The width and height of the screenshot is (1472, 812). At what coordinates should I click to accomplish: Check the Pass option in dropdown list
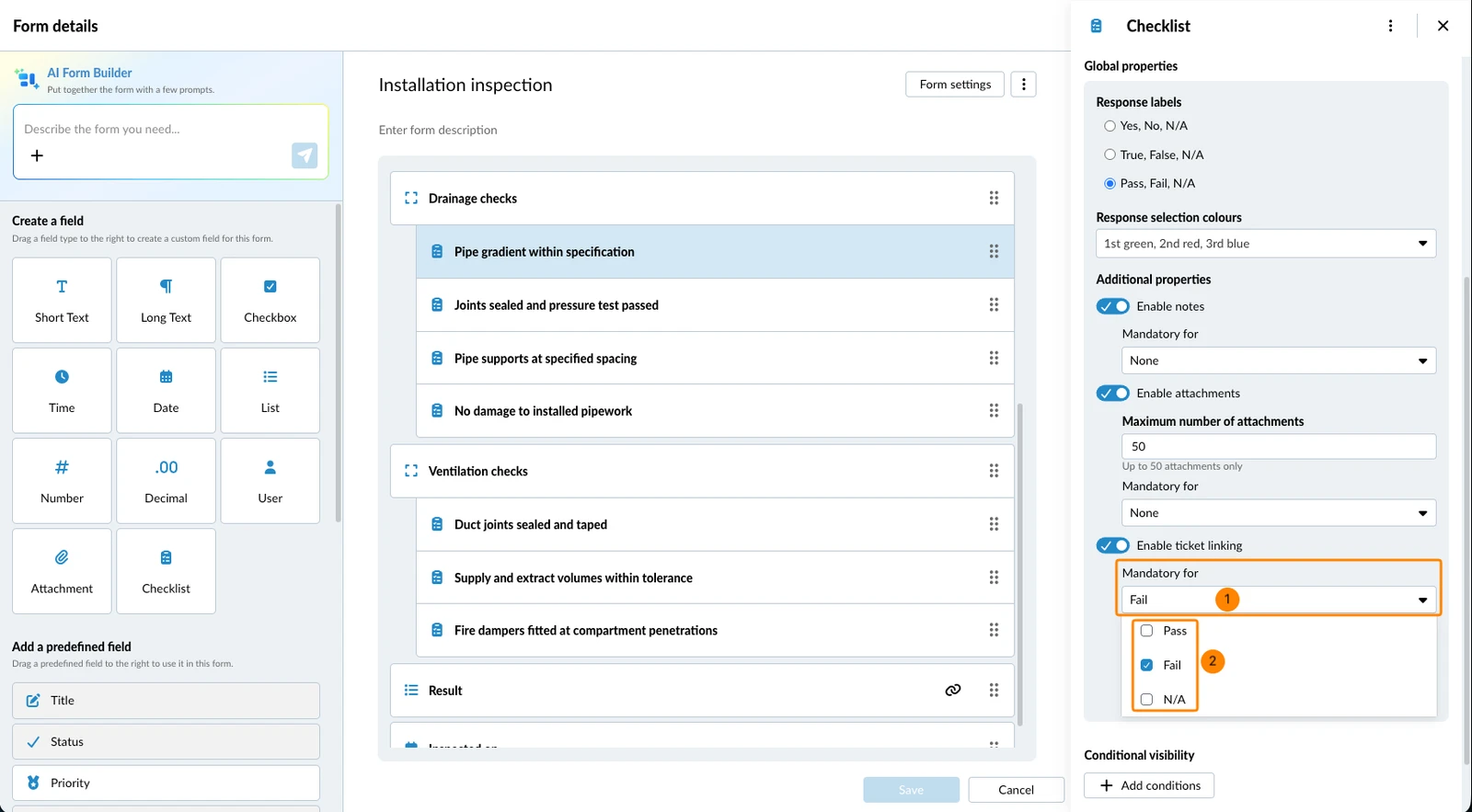pyautogui.click(x=1146, y=631)
